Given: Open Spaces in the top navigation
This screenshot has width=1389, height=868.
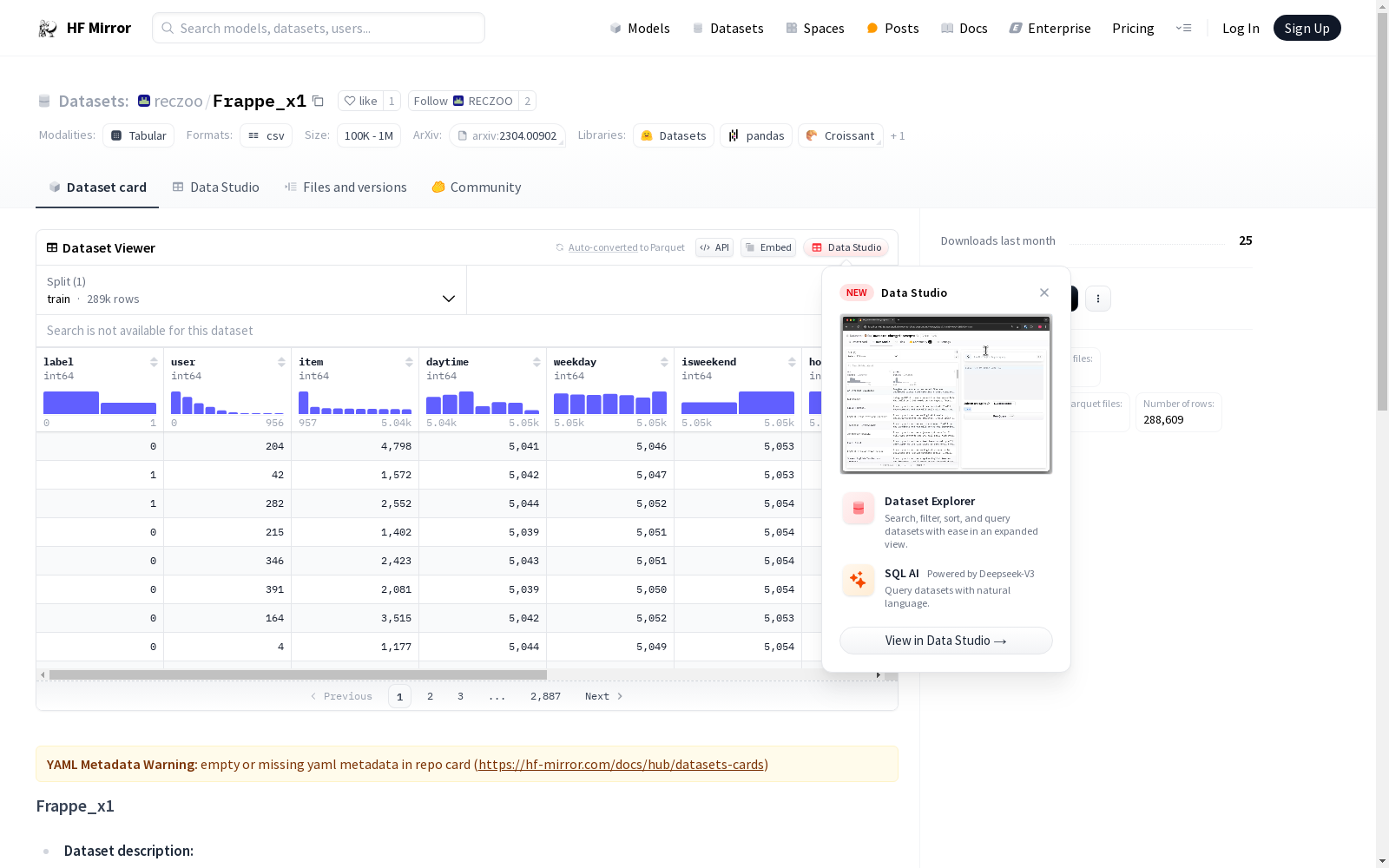Looking at the screenshot, I should [815, 29].
